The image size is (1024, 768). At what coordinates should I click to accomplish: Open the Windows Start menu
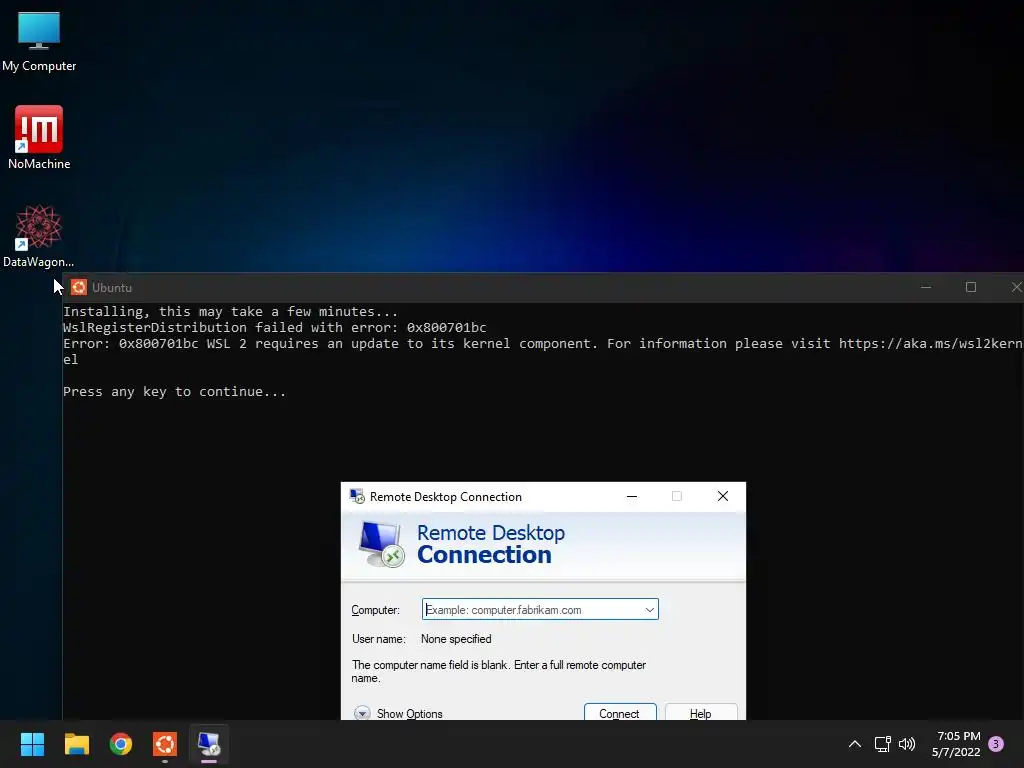(x=32, y=744)
